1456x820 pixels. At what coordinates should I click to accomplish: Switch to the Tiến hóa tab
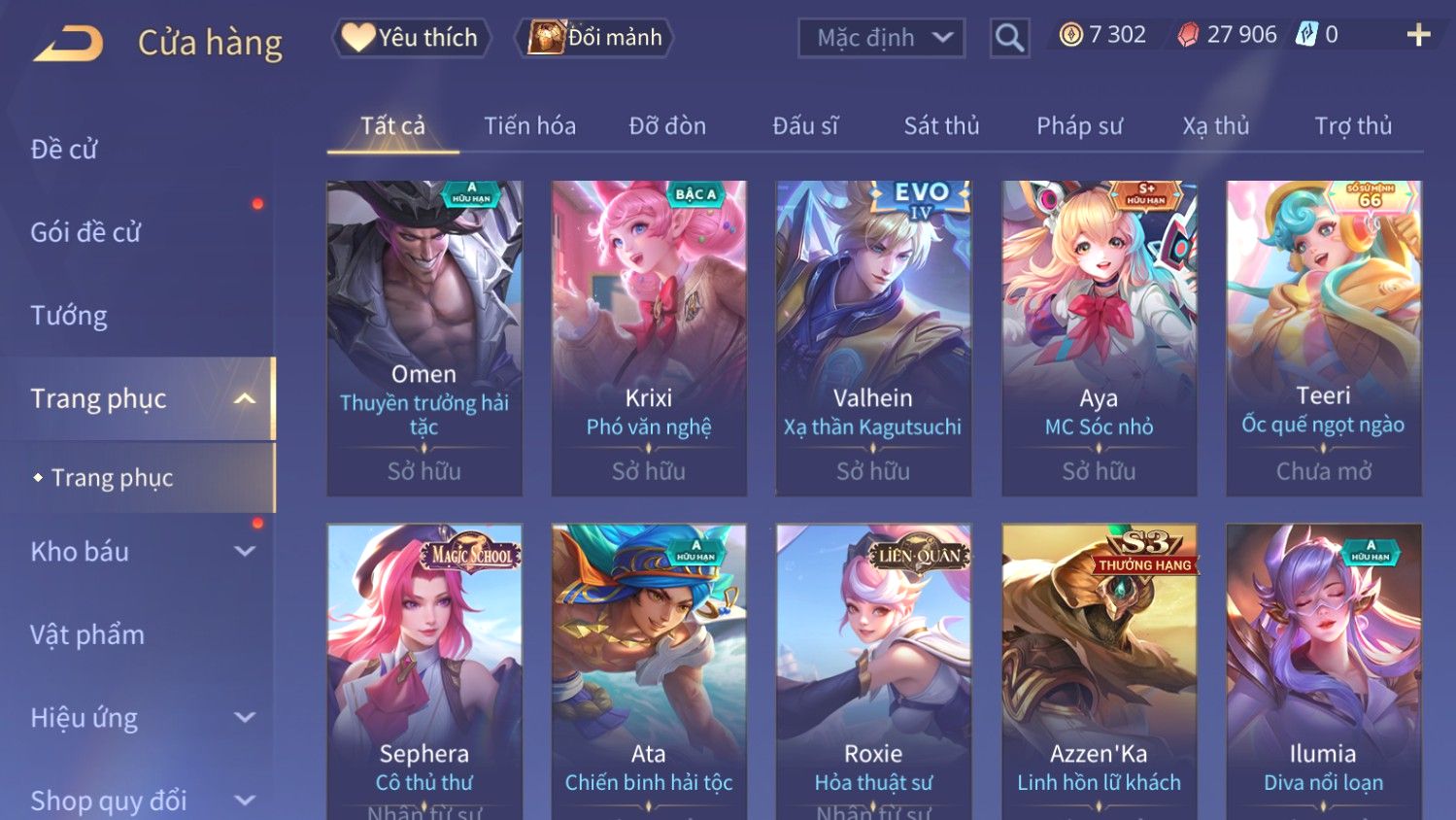[x=529, y=126]
